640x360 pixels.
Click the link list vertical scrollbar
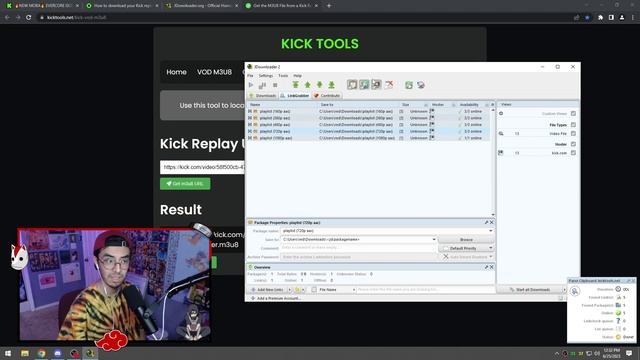(493, 161)
